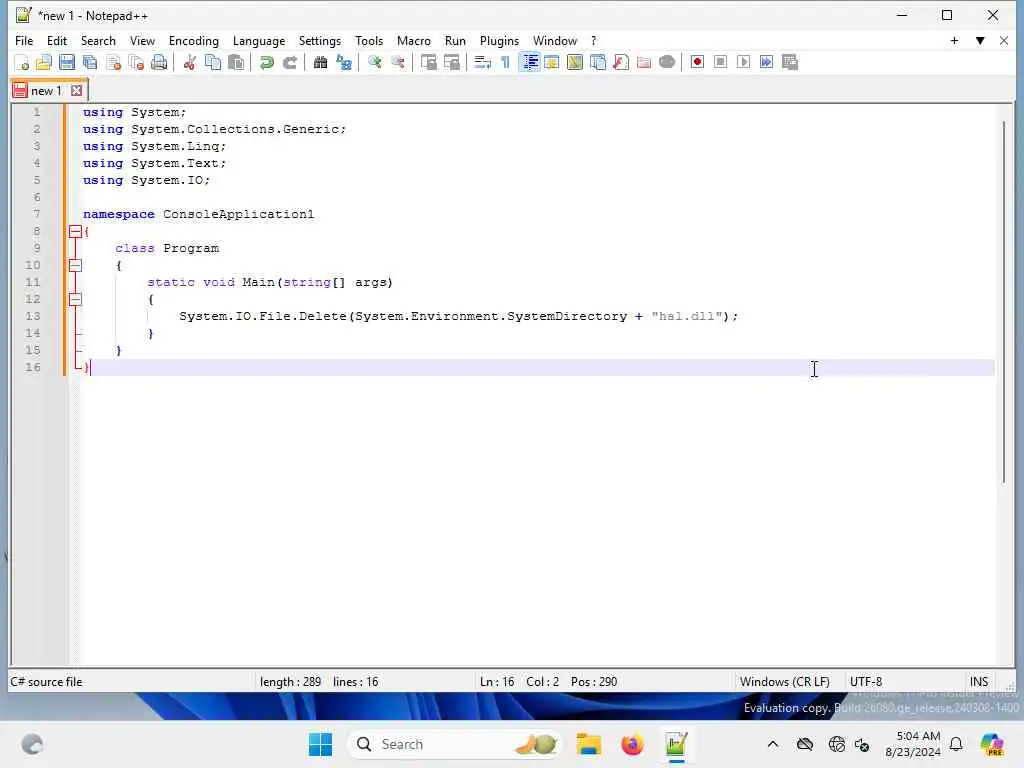Open the Document Map toolbar icon
This screenshot has width=1024, height=768.
[x=575, y=63]
